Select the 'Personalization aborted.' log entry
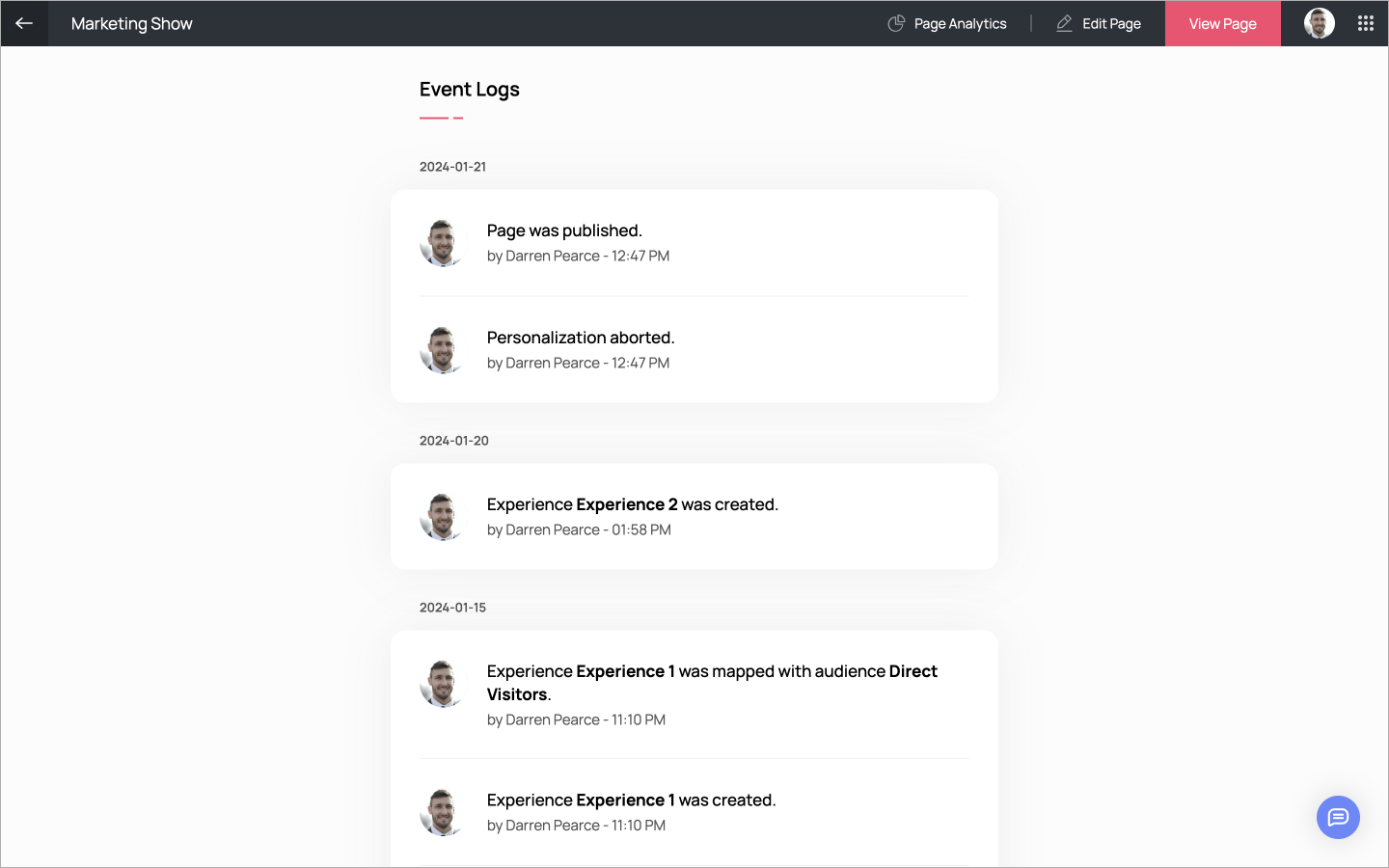1389x868 pixels. click(x=694, y=350)
